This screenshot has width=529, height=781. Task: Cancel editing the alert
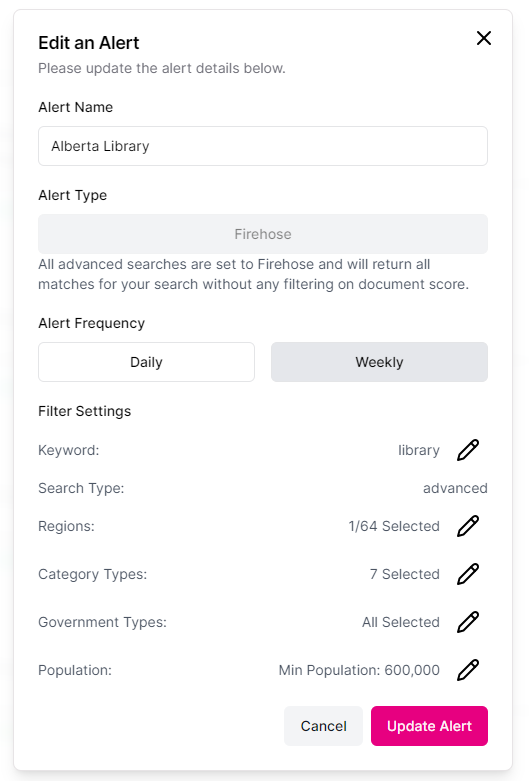pyautogui.click(x=323, y=726)
